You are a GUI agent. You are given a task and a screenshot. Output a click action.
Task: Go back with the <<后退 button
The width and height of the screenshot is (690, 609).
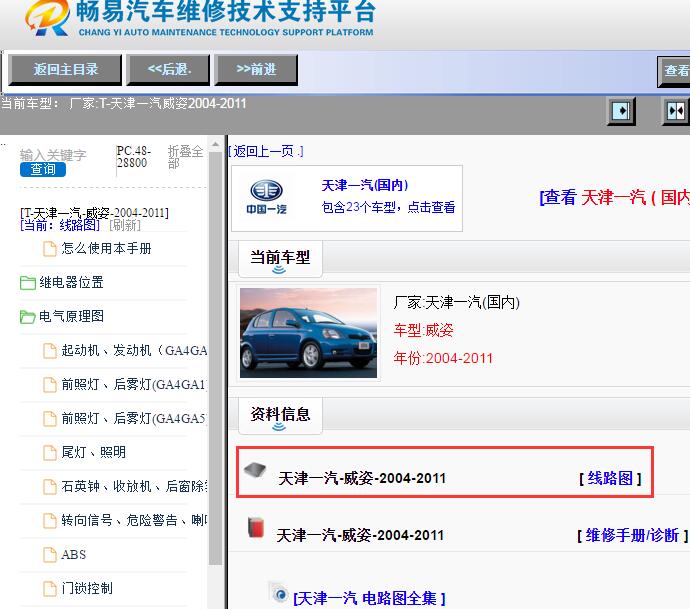click(168, 70)
